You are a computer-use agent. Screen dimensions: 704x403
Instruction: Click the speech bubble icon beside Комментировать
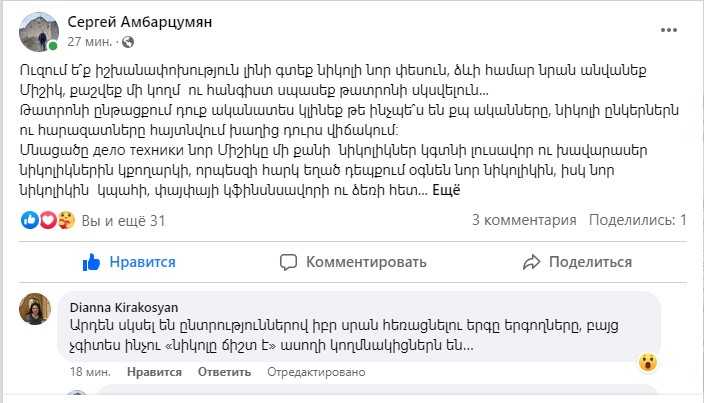pos(289,262)
